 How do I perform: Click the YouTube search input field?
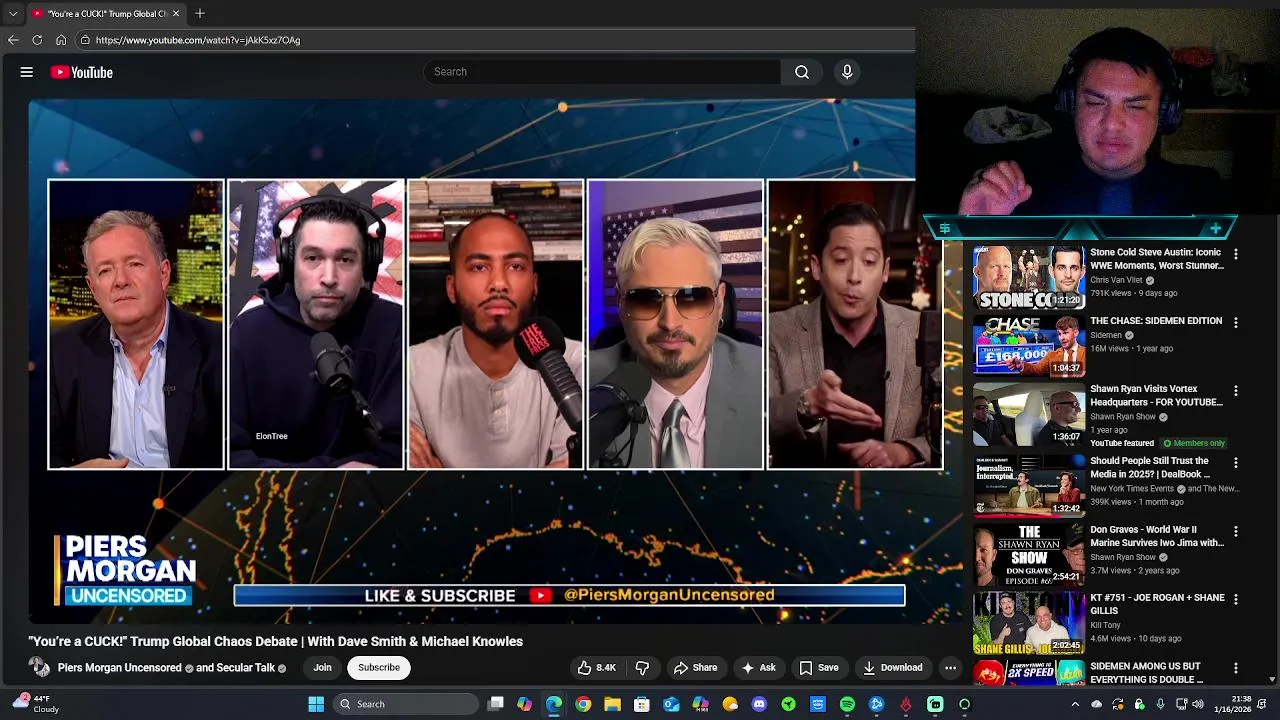tap(603, 72)
